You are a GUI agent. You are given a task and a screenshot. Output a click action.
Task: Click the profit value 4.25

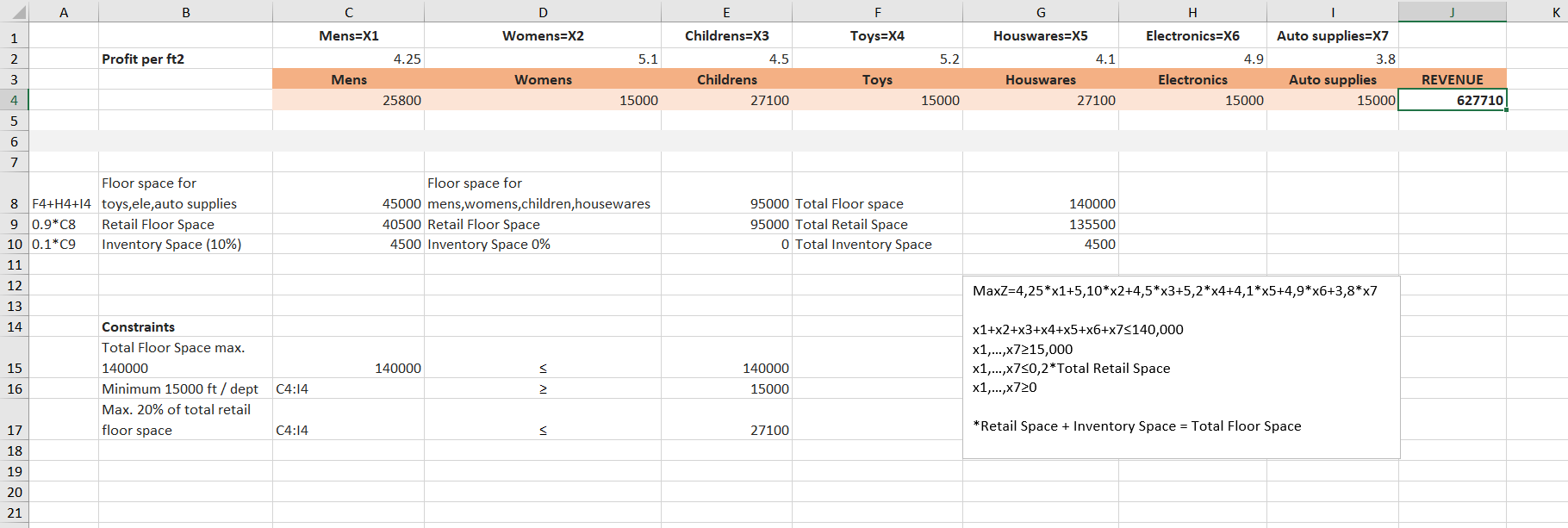(348, 59)
